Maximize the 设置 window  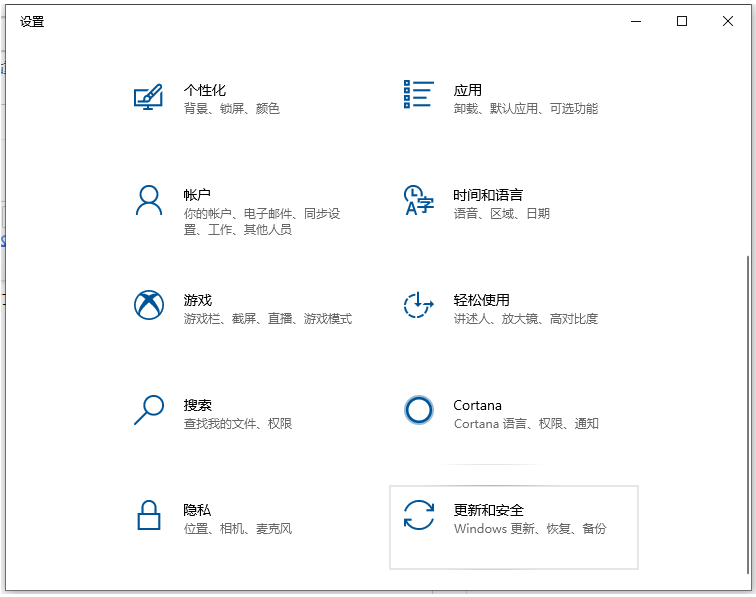pyautogui.click(x=682, y=21)
